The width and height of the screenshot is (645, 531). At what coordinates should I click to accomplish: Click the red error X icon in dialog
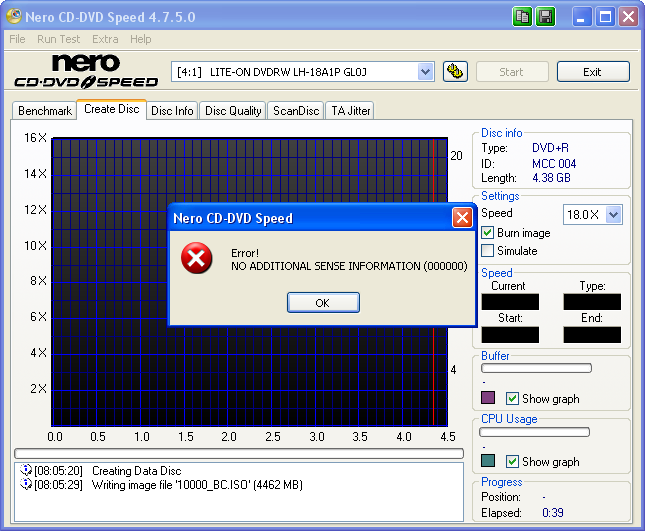(x=197, y=258)
